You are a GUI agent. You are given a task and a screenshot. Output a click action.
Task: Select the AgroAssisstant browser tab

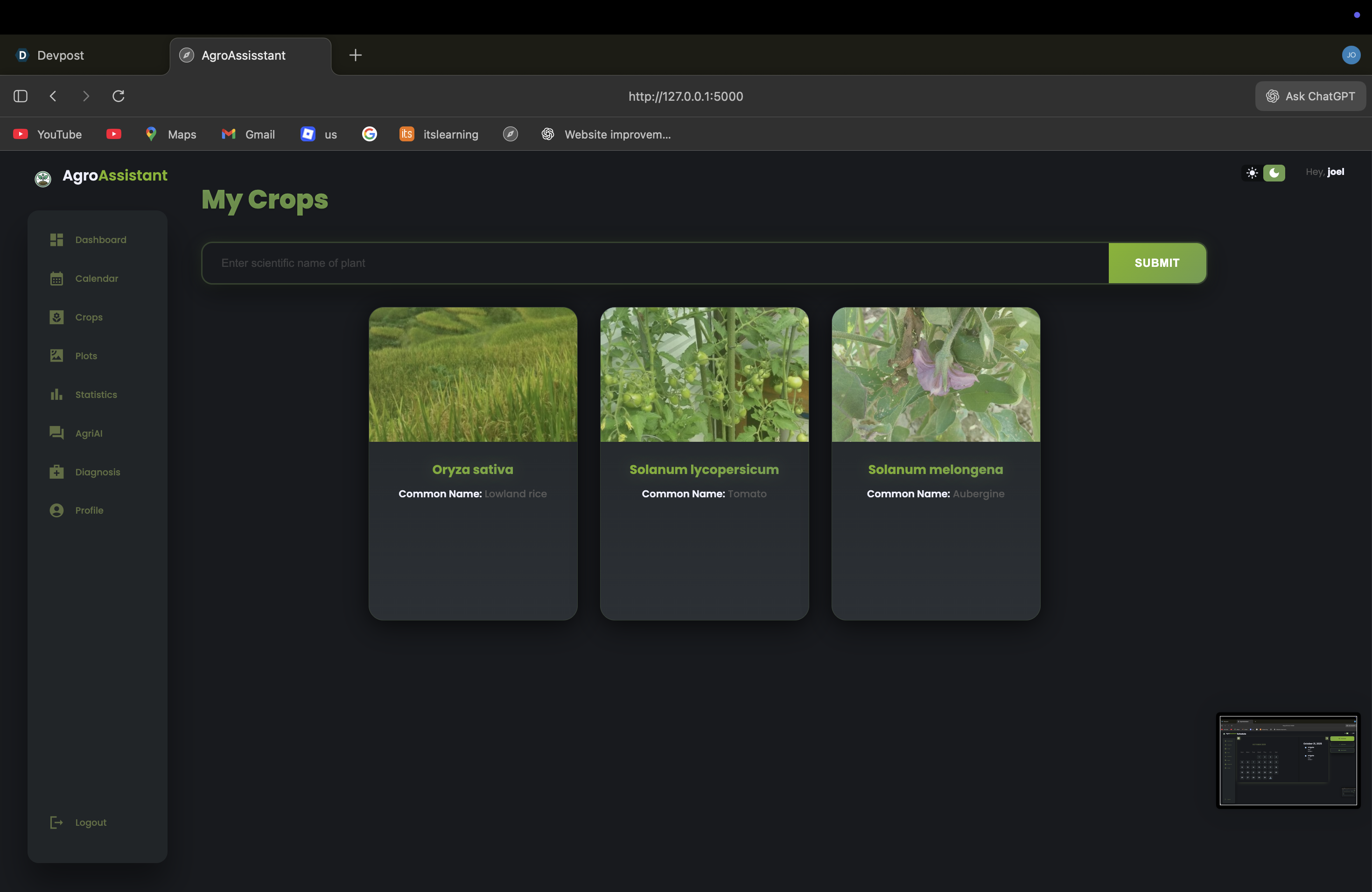243,56
